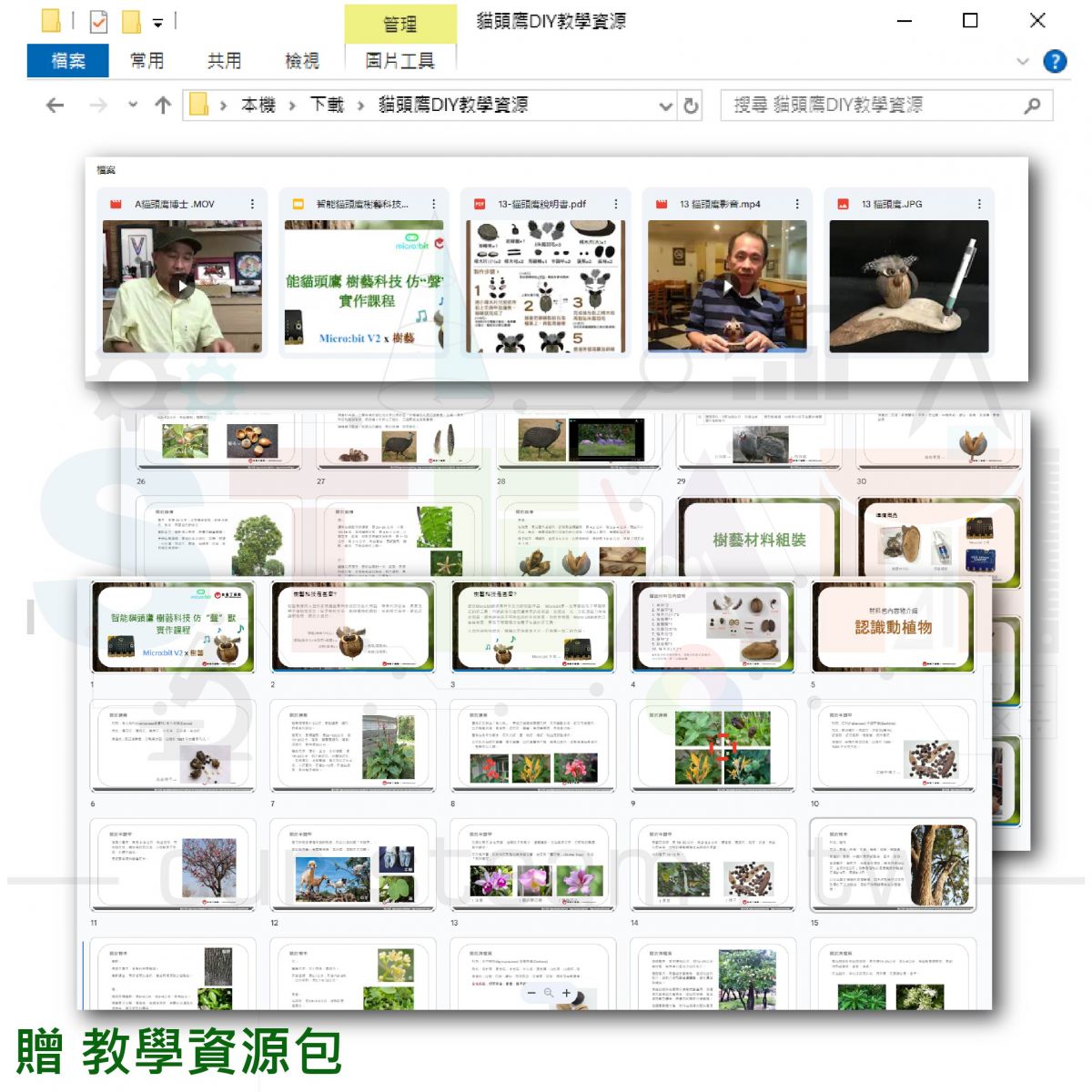Screen dimensions: 1092x1092
Task: Play the 13 貓頭鷹影音.mp4 video preview
Action: point(728,287)
